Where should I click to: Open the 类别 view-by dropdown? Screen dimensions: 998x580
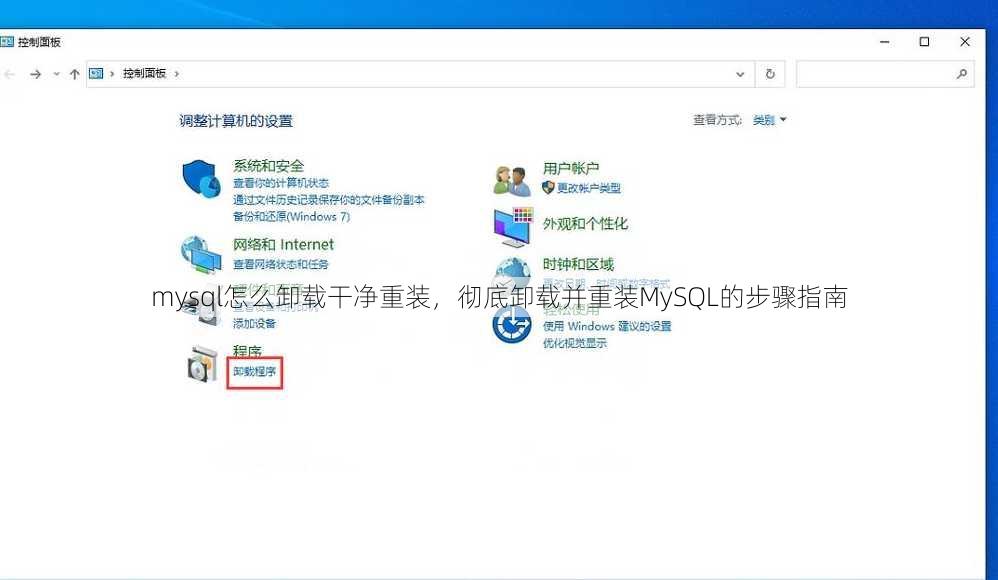coord(770,120)
